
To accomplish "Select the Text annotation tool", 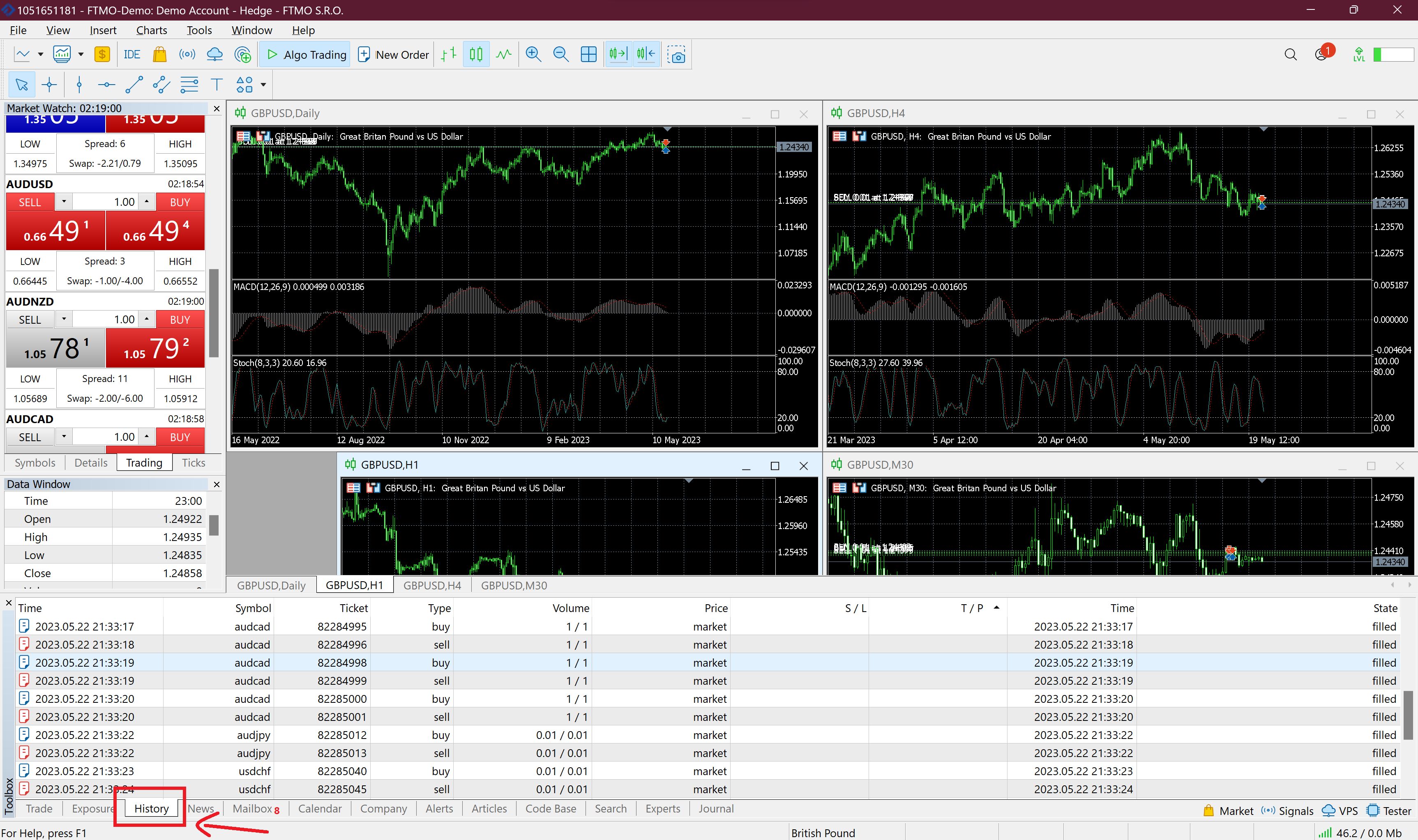I will 216,84.
